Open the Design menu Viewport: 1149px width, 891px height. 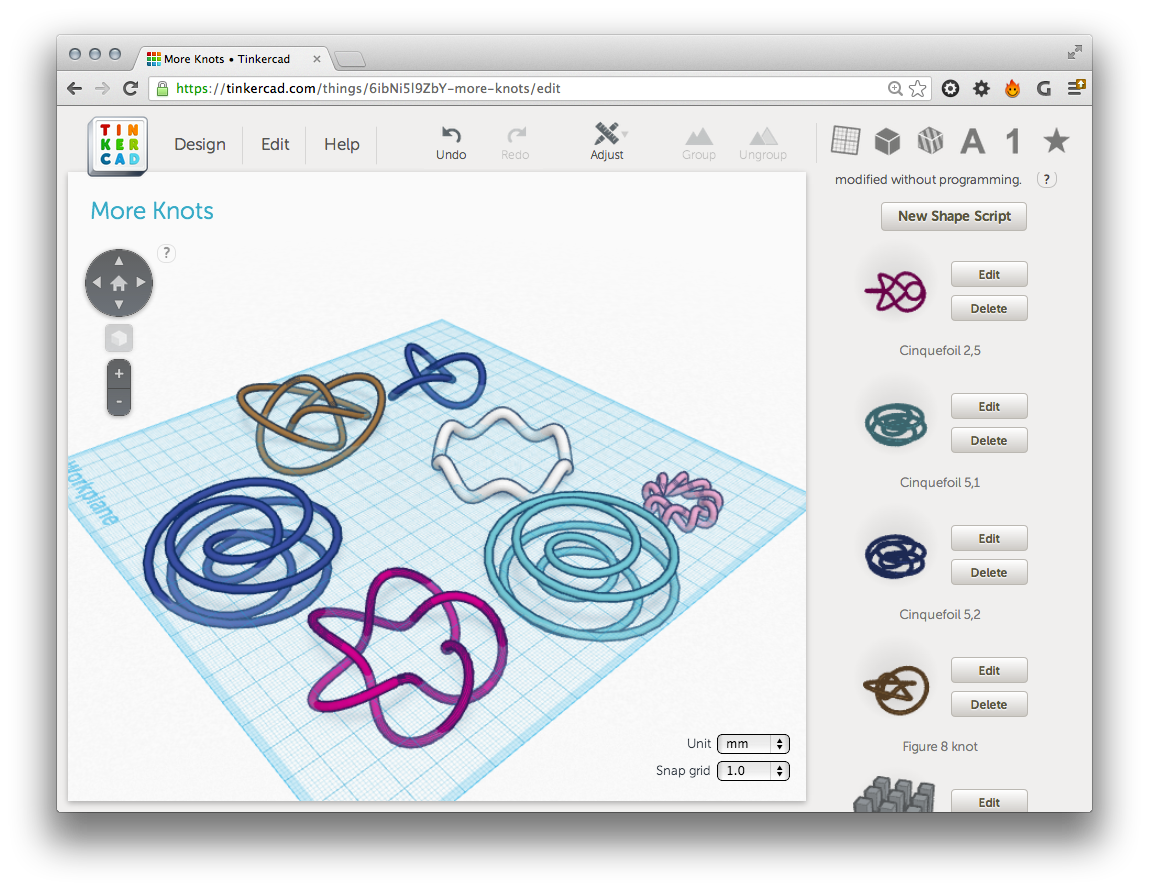pyautogui.click(x=200, y=144)
